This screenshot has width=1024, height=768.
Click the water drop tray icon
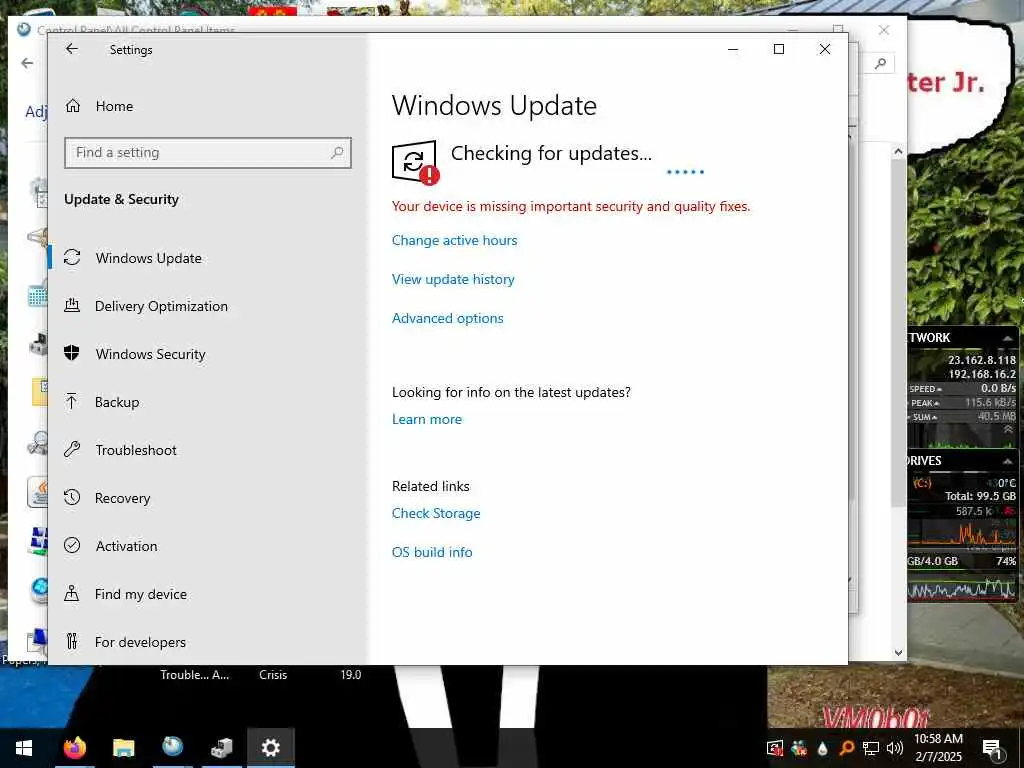[x=822, y=748]
